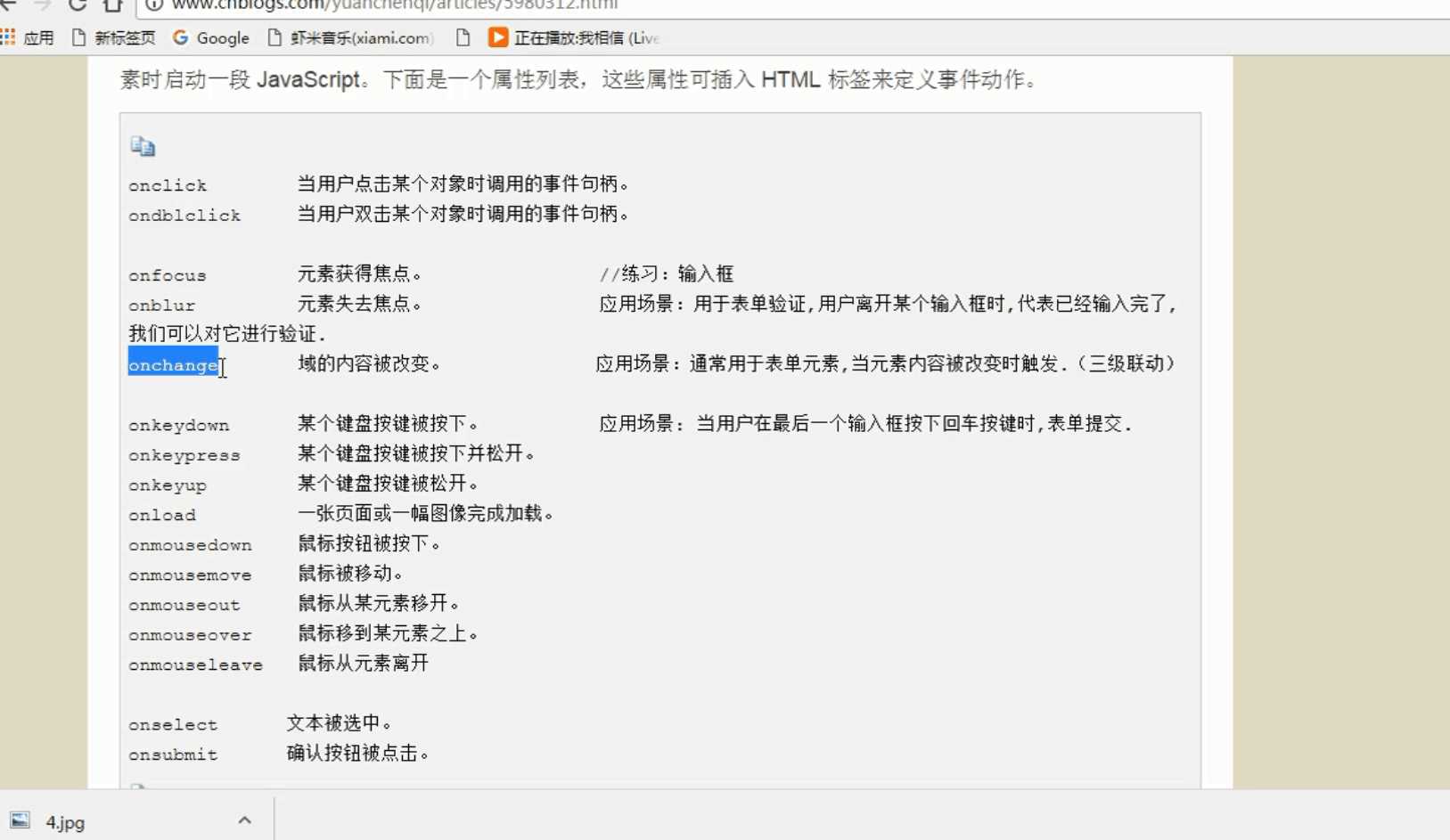Click the text "onkeypress"
This screenshot has width=1450, height=840.
point(184,455)
